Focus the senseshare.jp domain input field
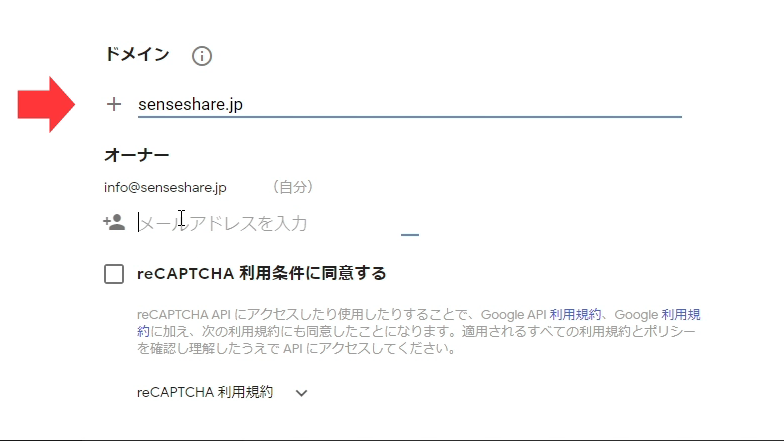Viewport: 784px width, 441px height. point(410,104)
